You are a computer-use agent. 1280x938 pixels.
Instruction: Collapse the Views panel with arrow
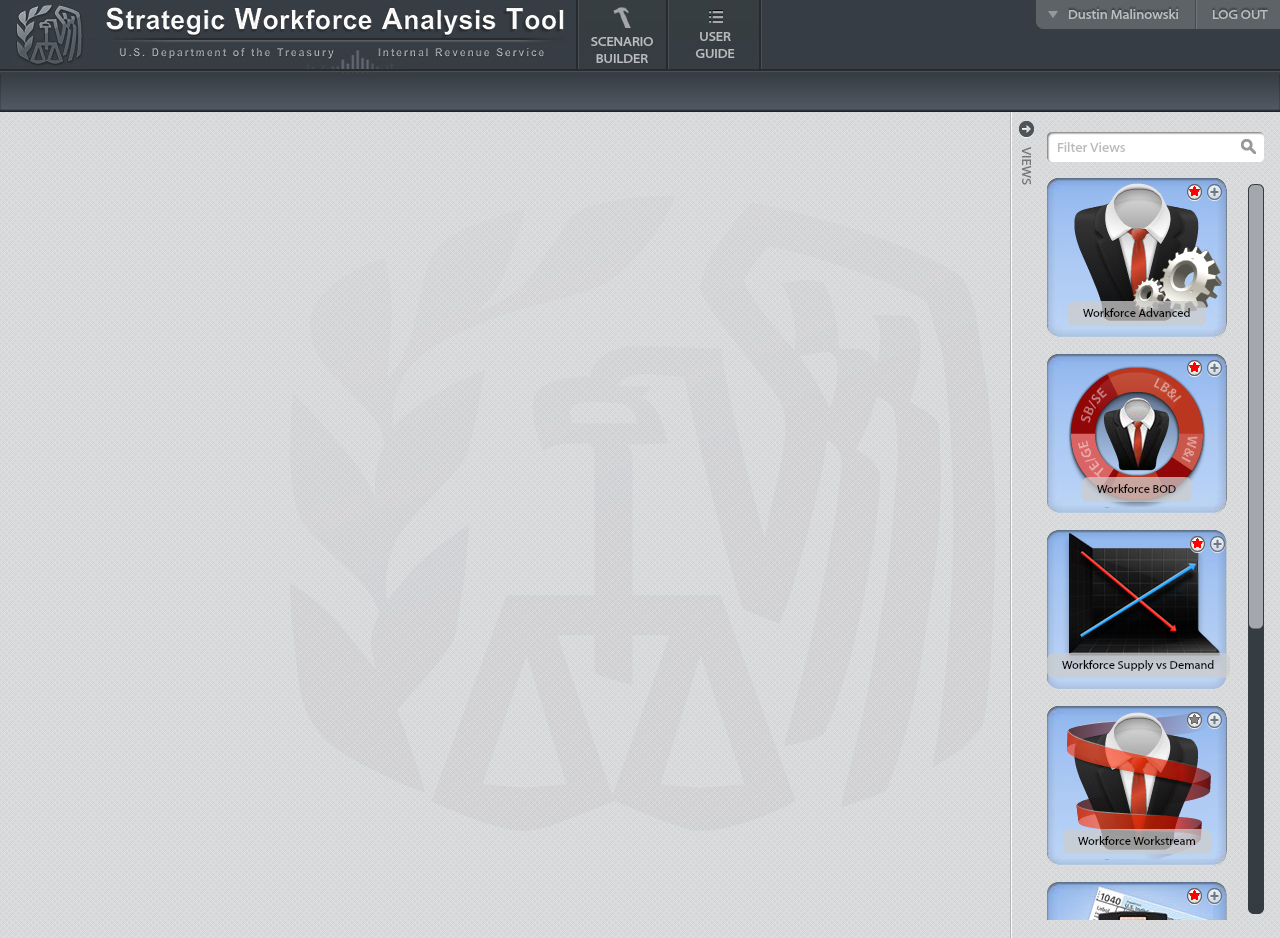click(x=1026, y=129)
